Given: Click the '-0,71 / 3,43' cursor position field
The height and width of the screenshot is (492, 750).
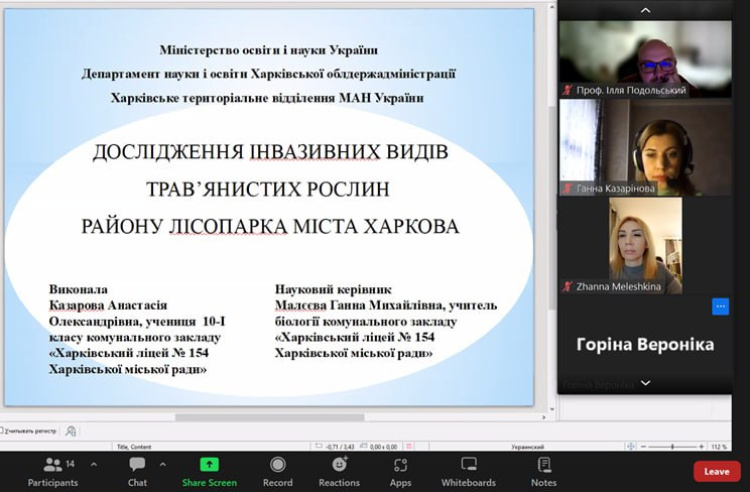Looking at the screenshot, I should [335, 447].
